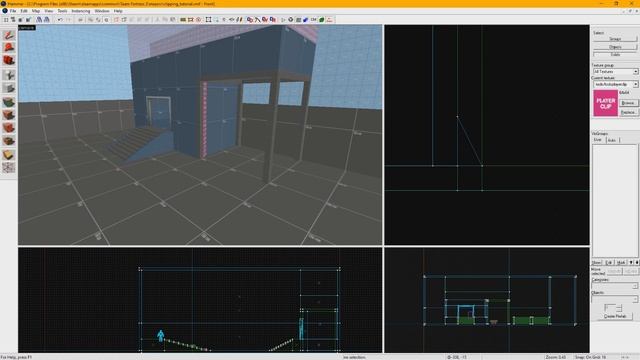This screenshot has width=640, height=360.
Task: Toggle Radius Culling in the toolbar
Action: click(199, 20)
